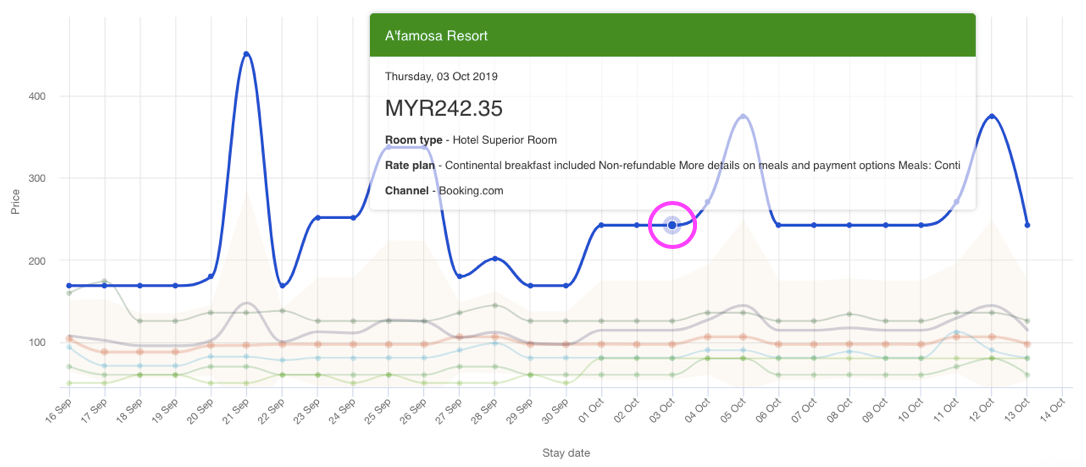Image resolution: width=1086 pixels, height=467 pixels.
Task: Click blue line data point for 01 Oct
Action: point(601,225)
